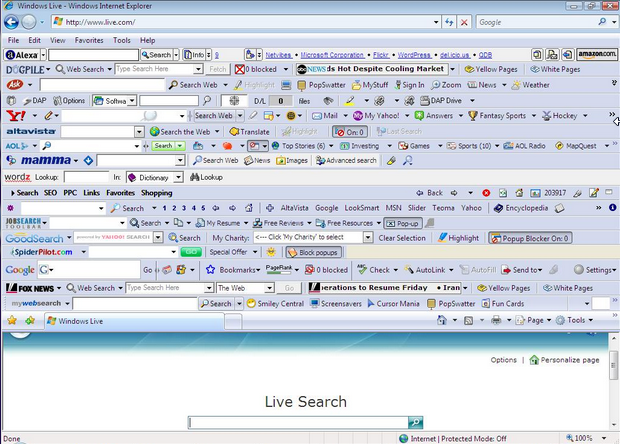Open PopSwatter on the Ask toolbar
This screenshot has width=620, height=444.
pos(321,85)
